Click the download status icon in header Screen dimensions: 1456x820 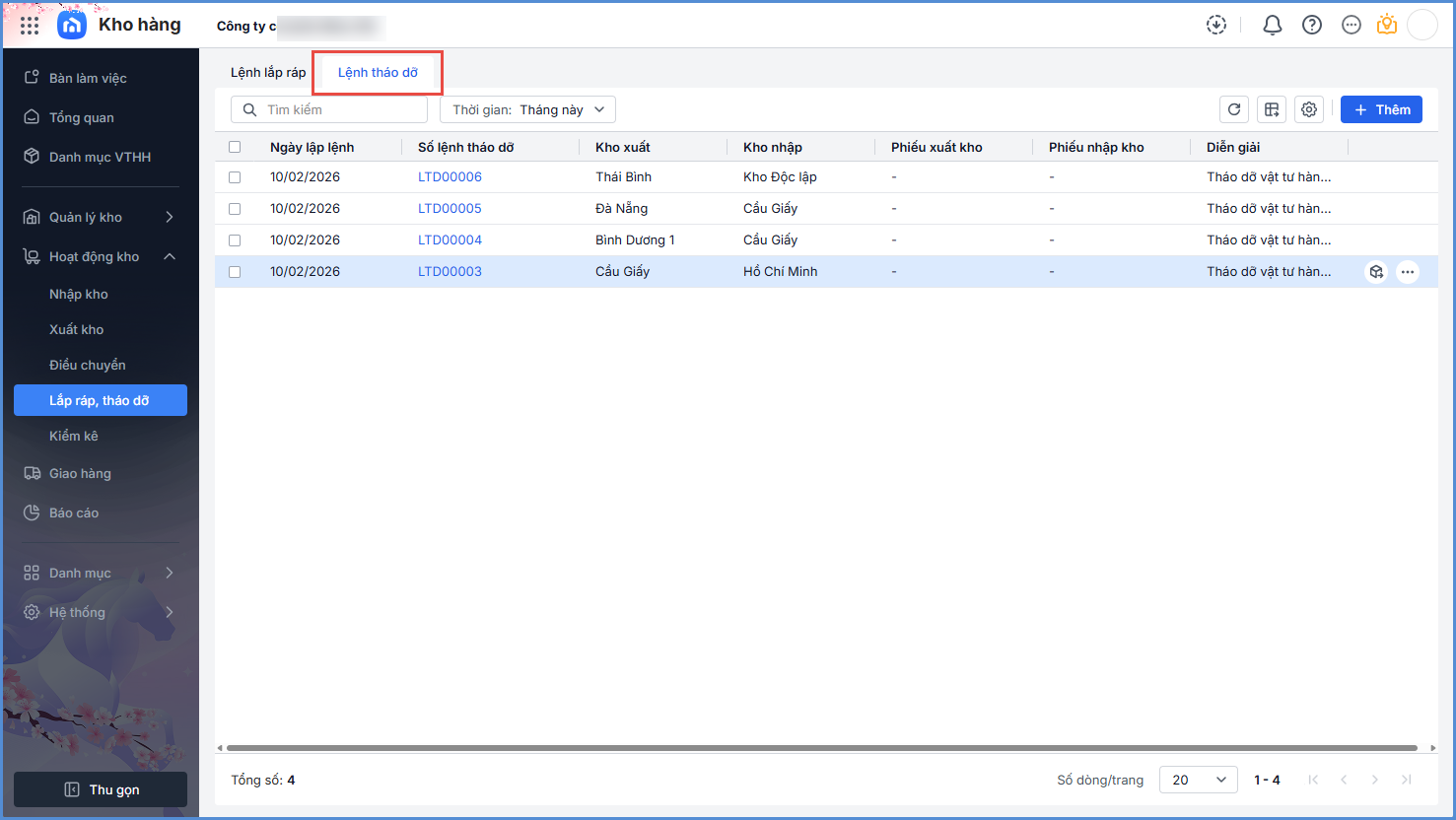point(1216,26)
